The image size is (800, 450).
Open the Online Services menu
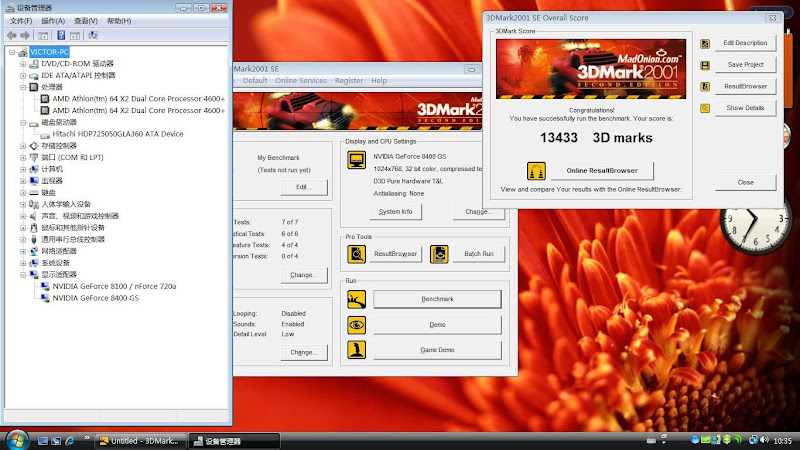[x=301, y=80]
